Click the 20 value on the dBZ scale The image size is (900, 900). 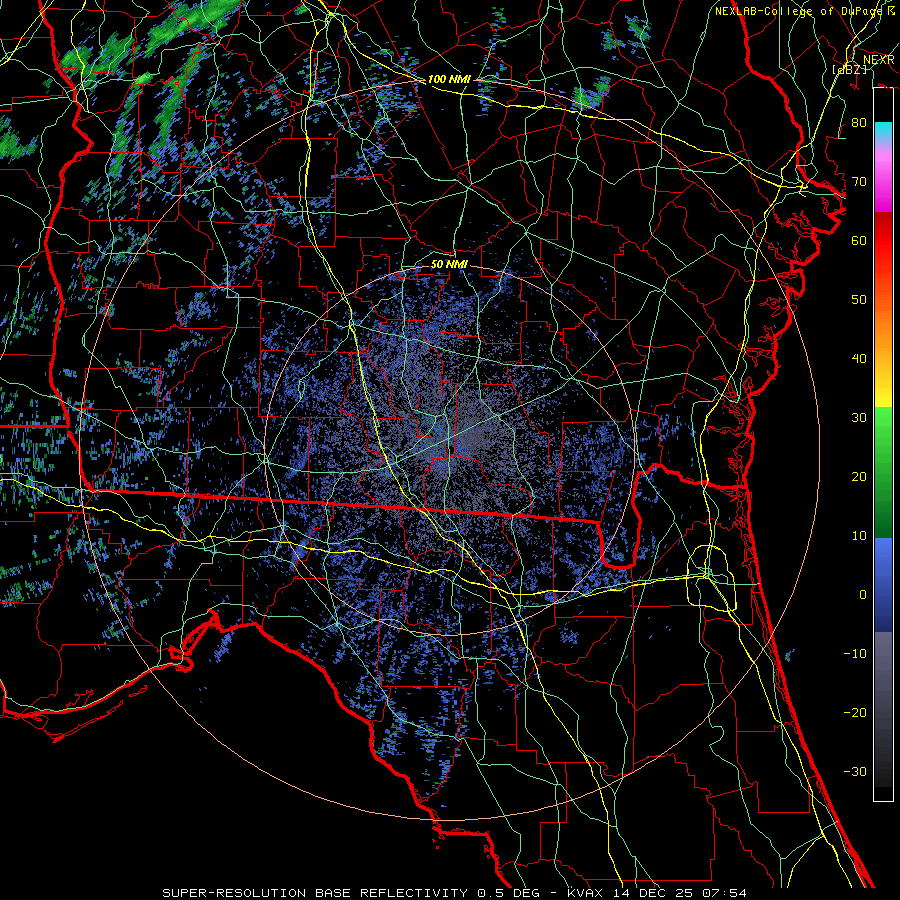pos(859,476)
